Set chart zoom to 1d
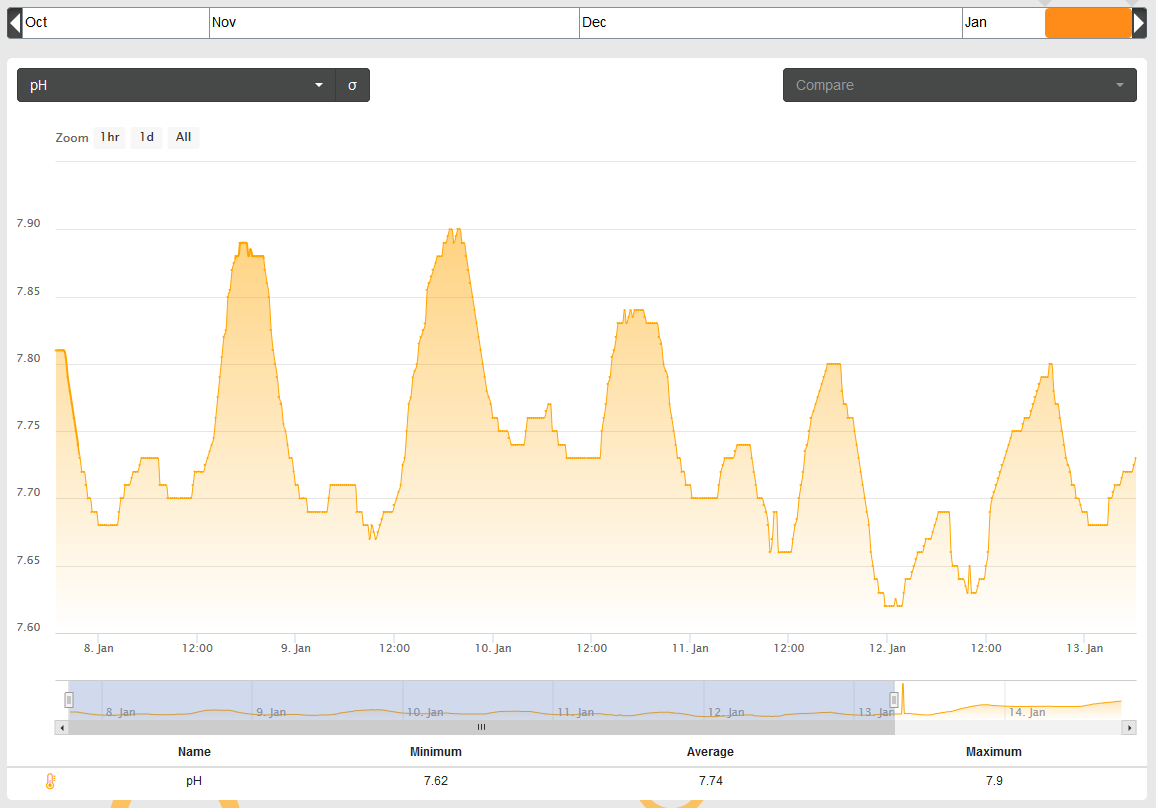This screenshot has height=808, width=1156. (147, 137)
